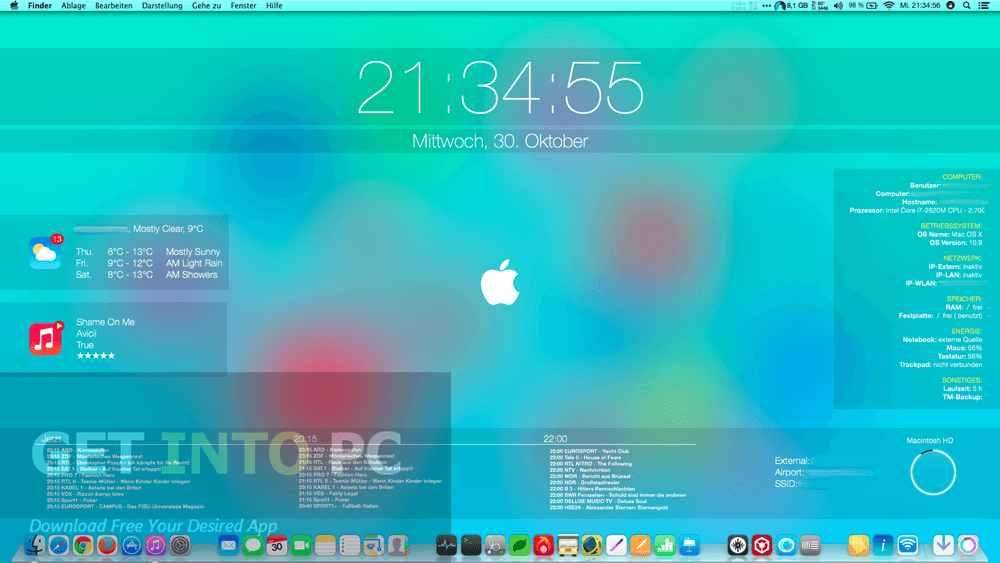Open System Preferences in the dock
The width and height of the screenshot is (1000, 563).
coord(180,545)
